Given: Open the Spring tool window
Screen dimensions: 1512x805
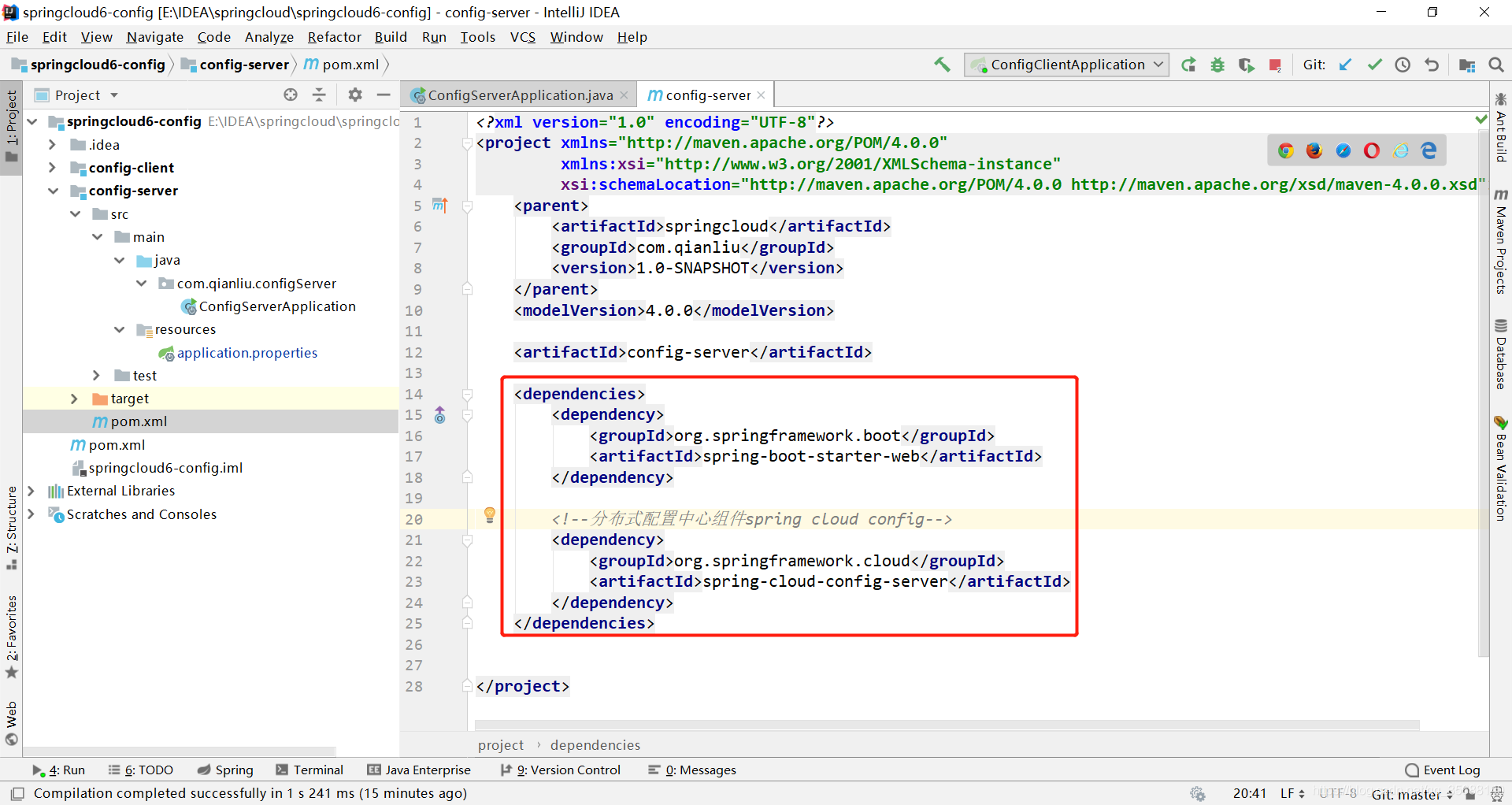Looking at the screenshot, I should pos(225,770).
